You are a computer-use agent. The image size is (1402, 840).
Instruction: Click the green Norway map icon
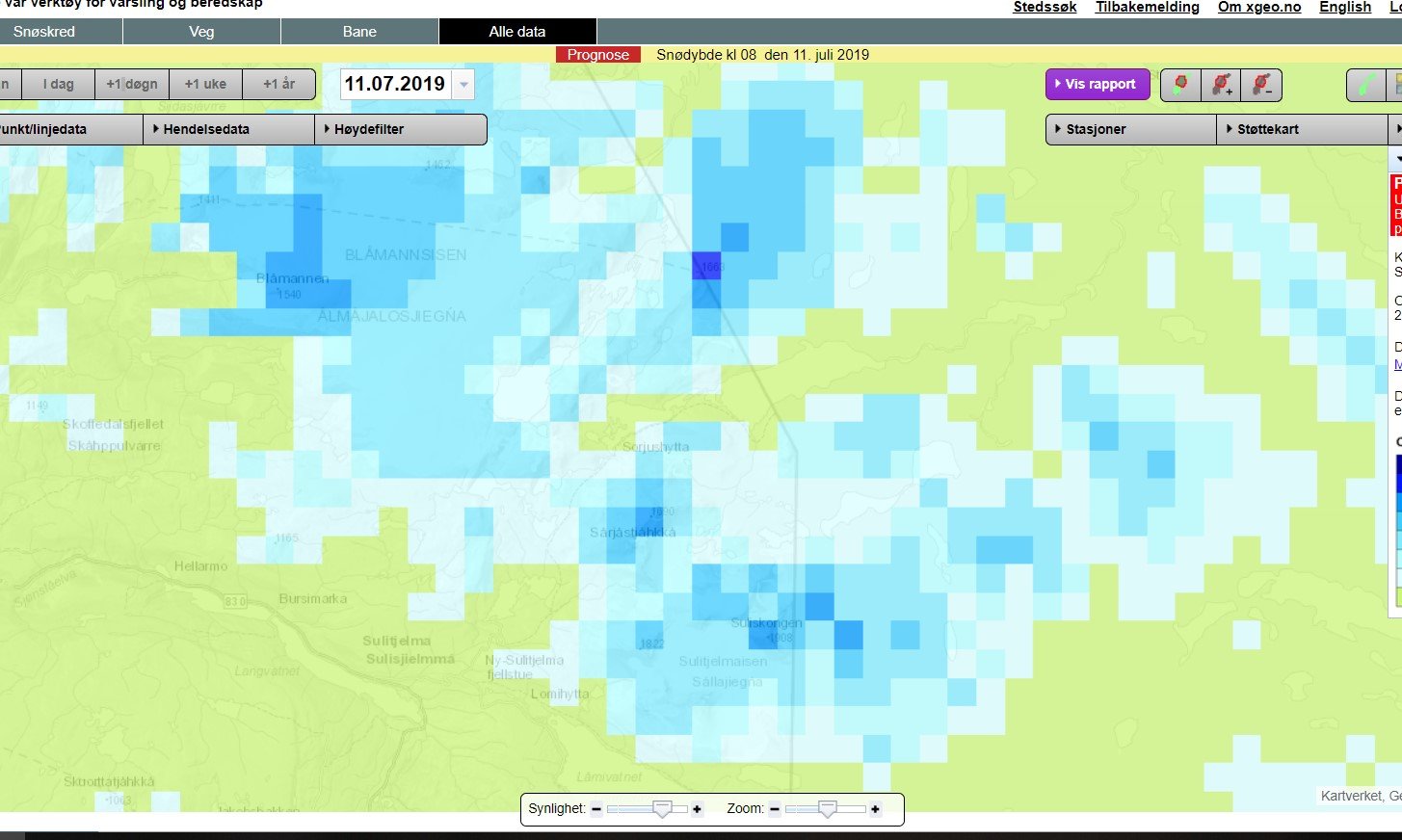tap(1366, 85)
